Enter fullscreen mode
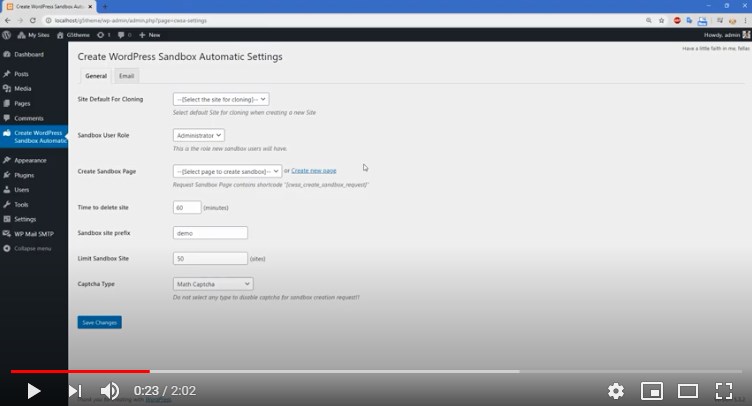The image size is (752, 406). coord(724,391)
